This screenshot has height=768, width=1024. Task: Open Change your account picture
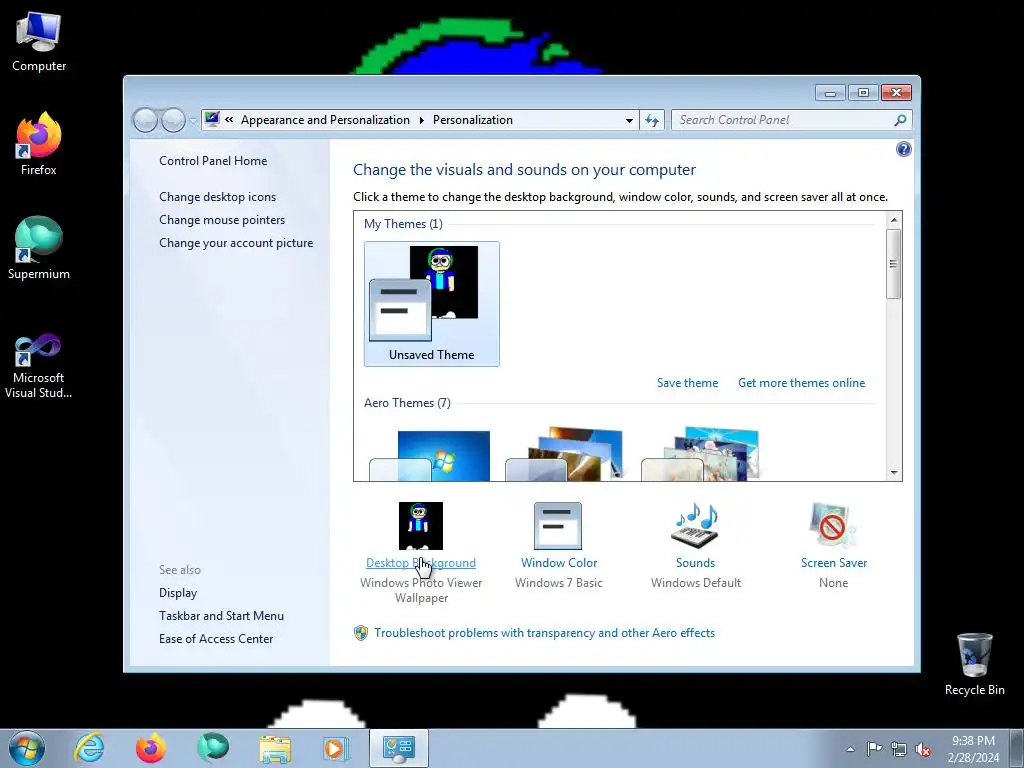236,242
